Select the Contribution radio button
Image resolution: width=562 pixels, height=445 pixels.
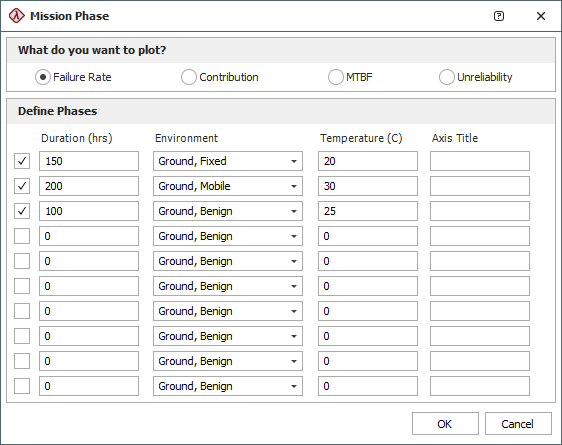point(189,77)
